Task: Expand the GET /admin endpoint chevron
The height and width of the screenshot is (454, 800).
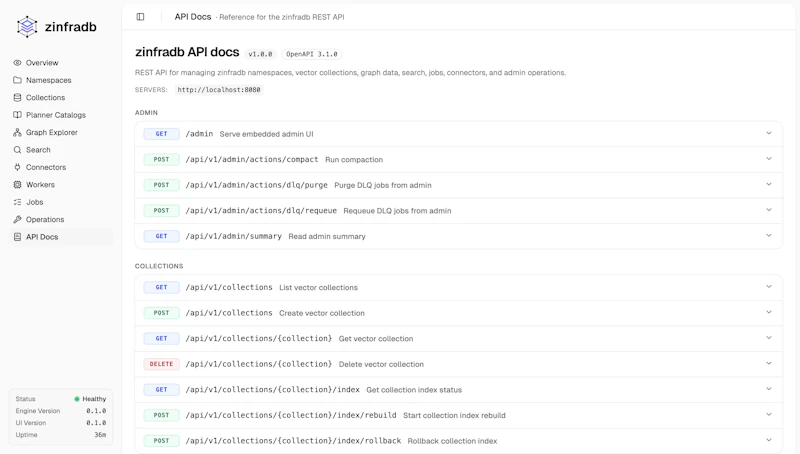Action: (x=768, y=133)
